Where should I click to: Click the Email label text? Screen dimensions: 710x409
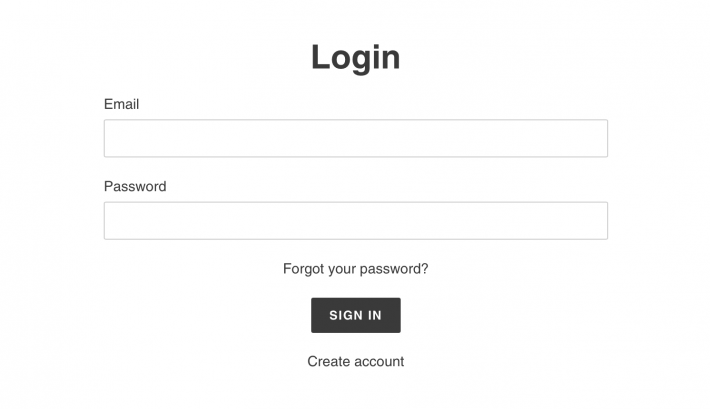click(121, 104)
